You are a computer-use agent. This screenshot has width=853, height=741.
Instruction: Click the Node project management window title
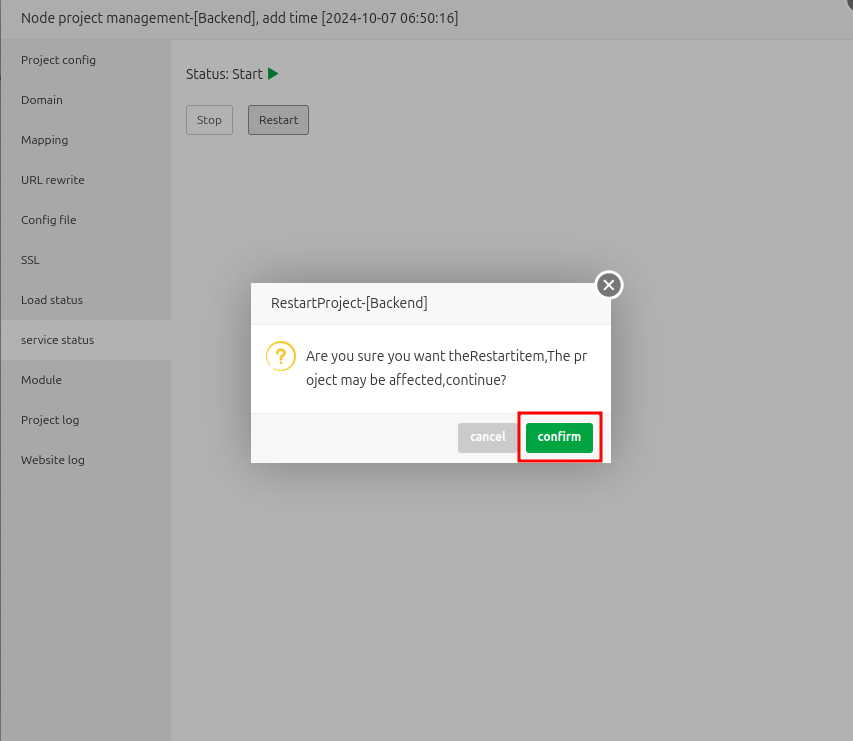point(240,18)
